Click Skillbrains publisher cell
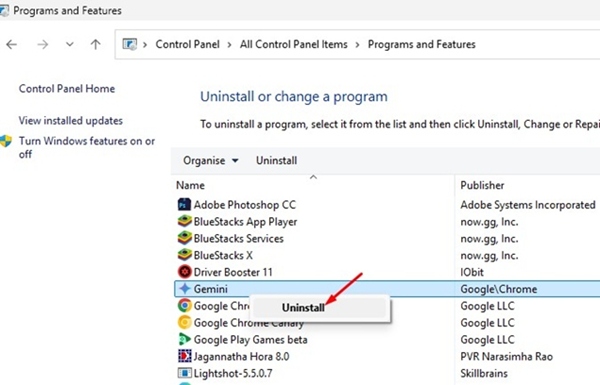 tap(484, 373)
